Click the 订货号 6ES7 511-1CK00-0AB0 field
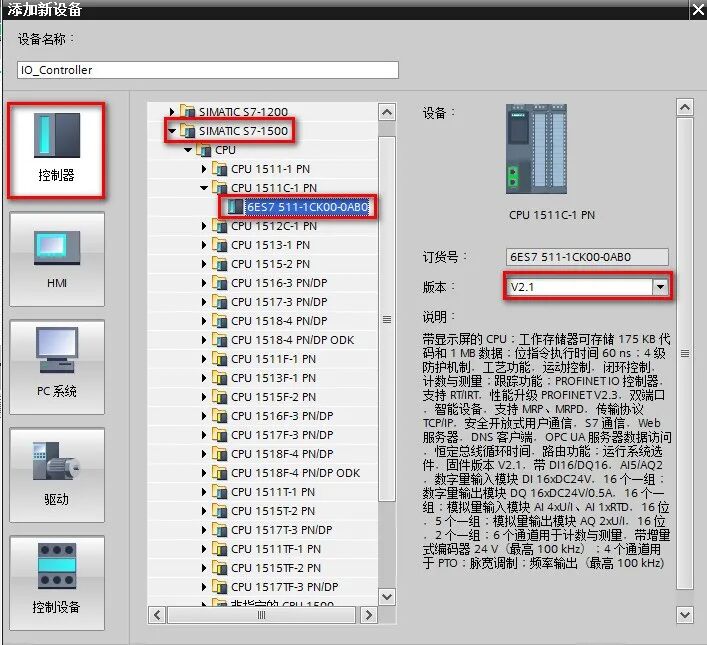The width and height of the screenshot is (707, 645). tap(587, 257)
